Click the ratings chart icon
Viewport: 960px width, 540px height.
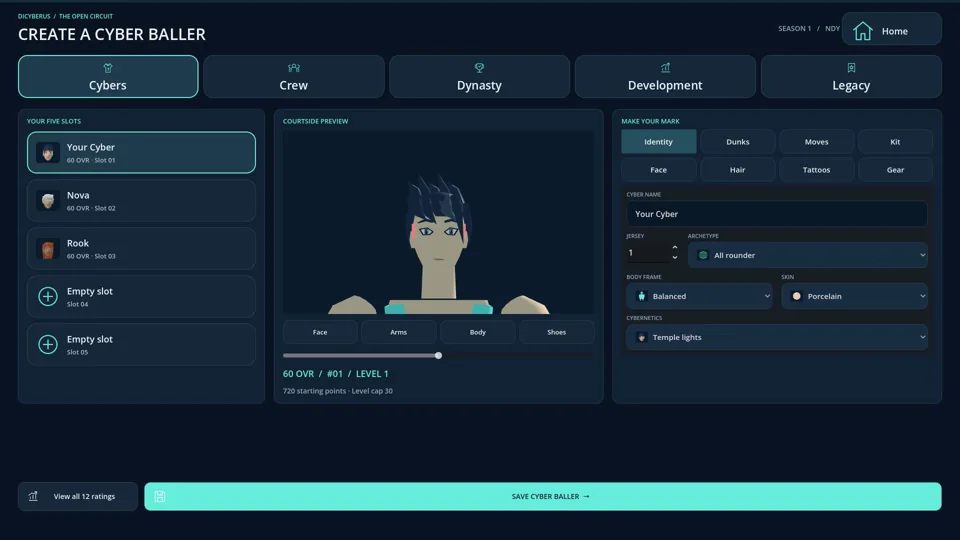pos(33,496)
